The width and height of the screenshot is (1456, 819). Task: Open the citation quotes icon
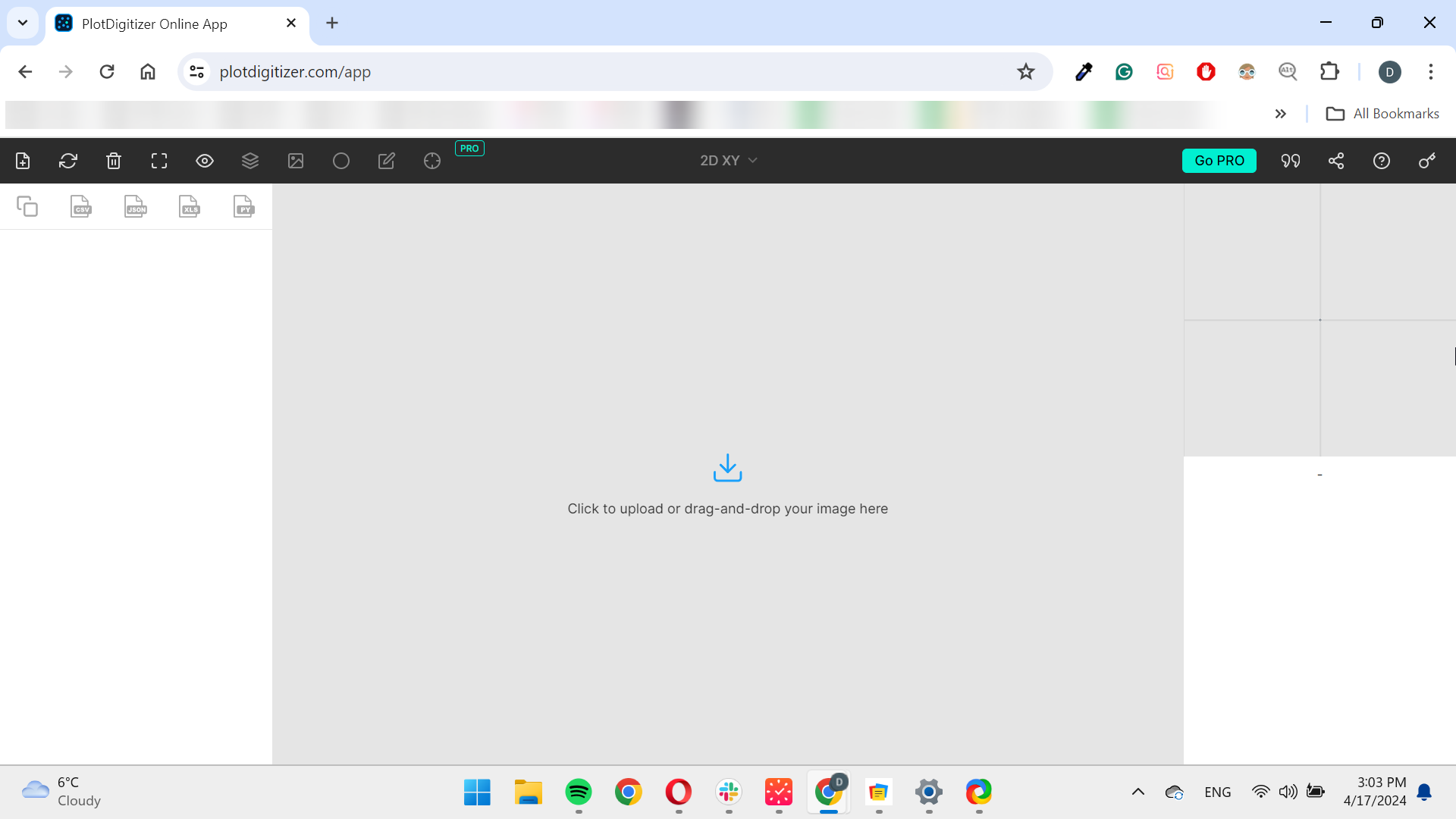[1291, 161]
